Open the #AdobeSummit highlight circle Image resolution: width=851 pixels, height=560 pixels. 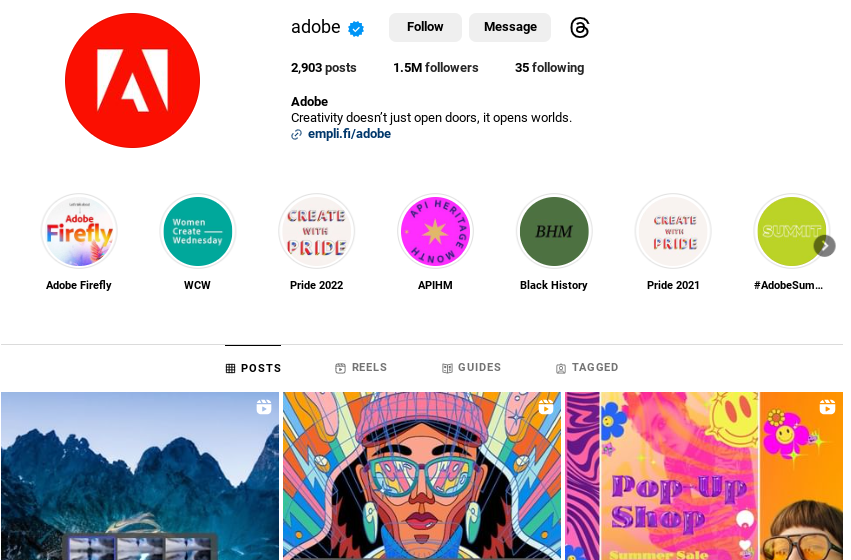(x=791, y=232)
